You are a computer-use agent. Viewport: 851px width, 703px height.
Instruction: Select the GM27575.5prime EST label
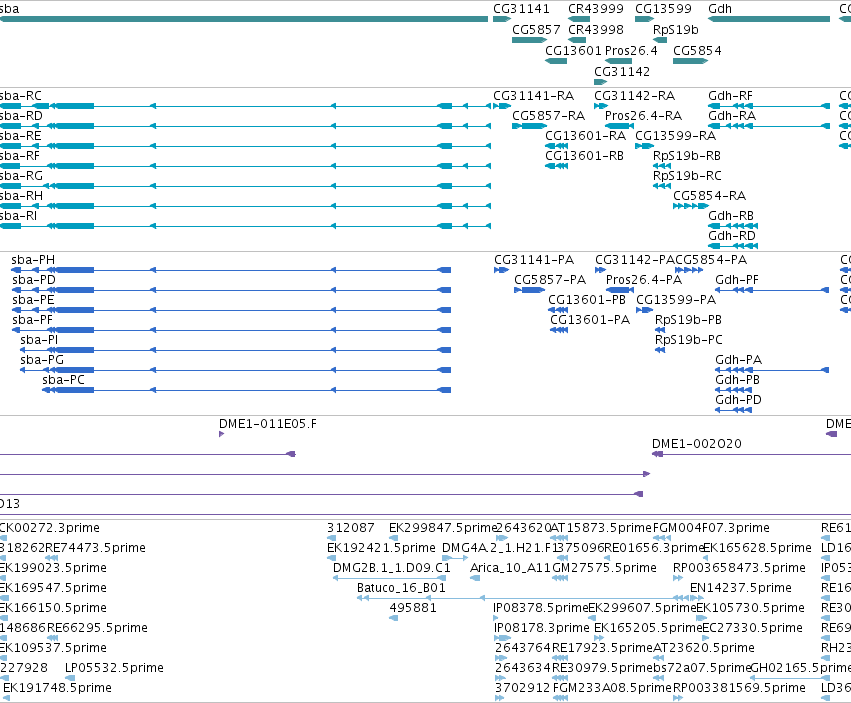604,567
